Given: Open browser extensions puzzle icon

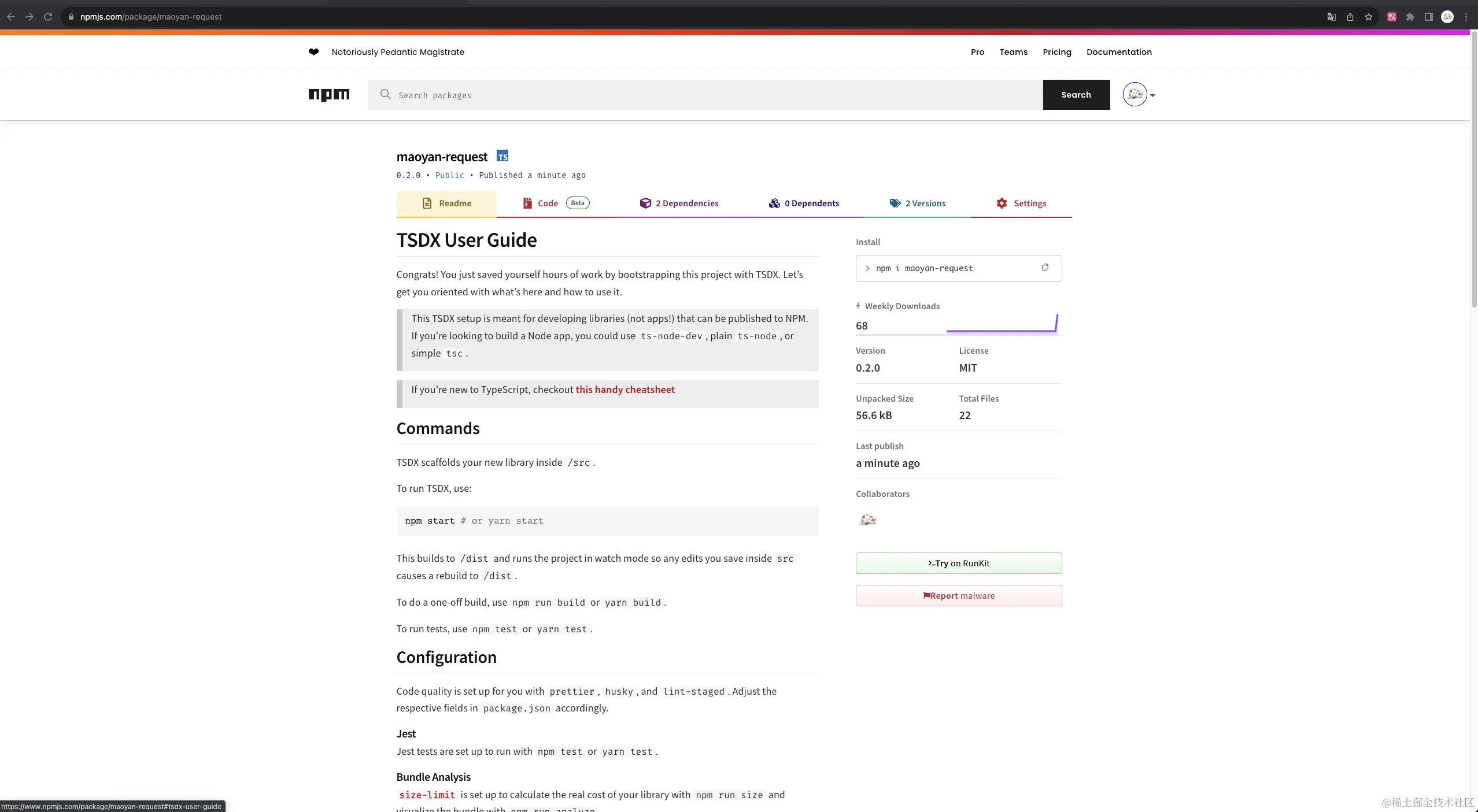Looking at the screenshot, I should tap(1410, 17).
